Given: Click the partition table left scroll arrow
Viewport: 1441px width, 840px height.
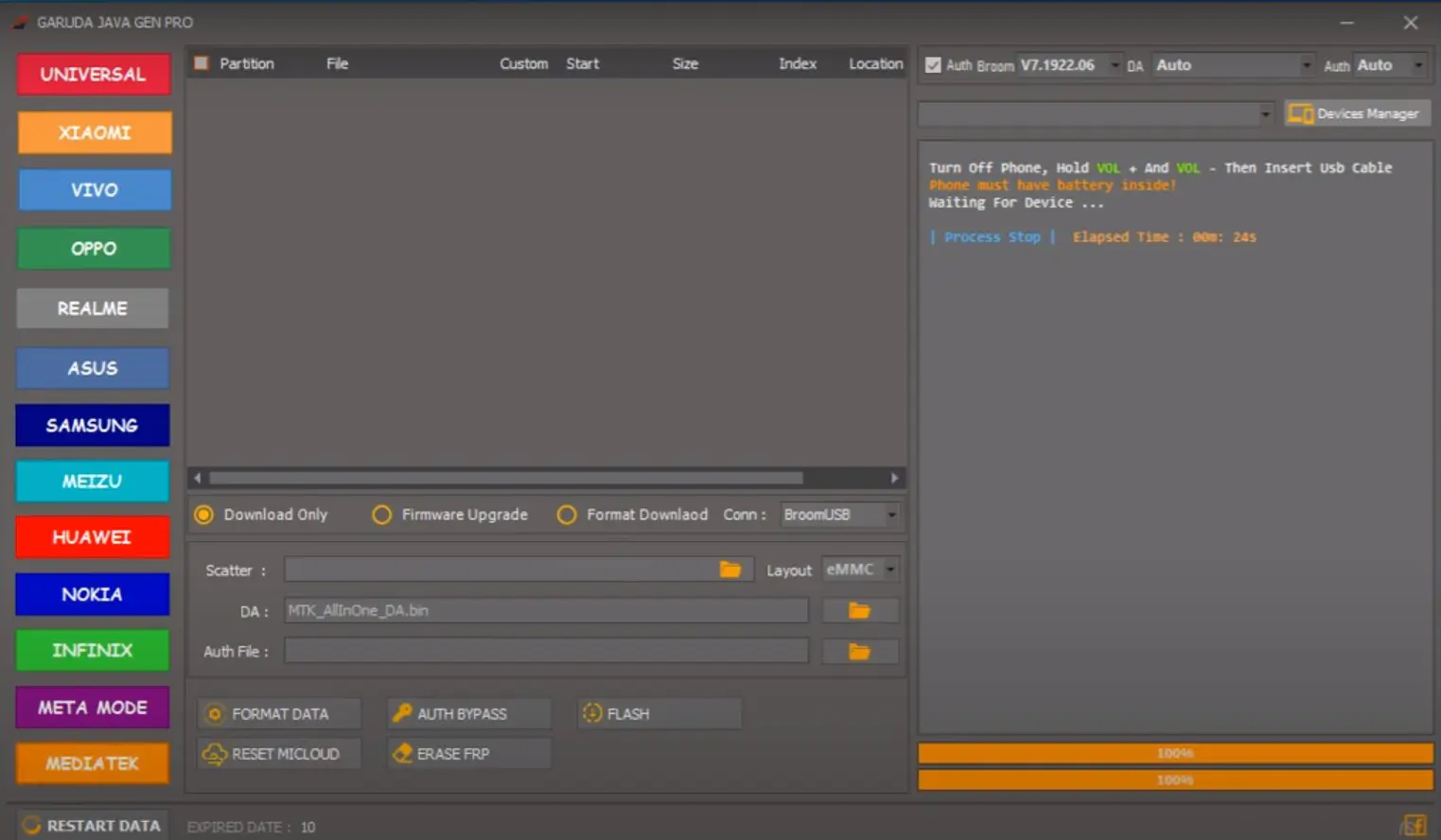Looking at the screenshot, I should [197, 479].
